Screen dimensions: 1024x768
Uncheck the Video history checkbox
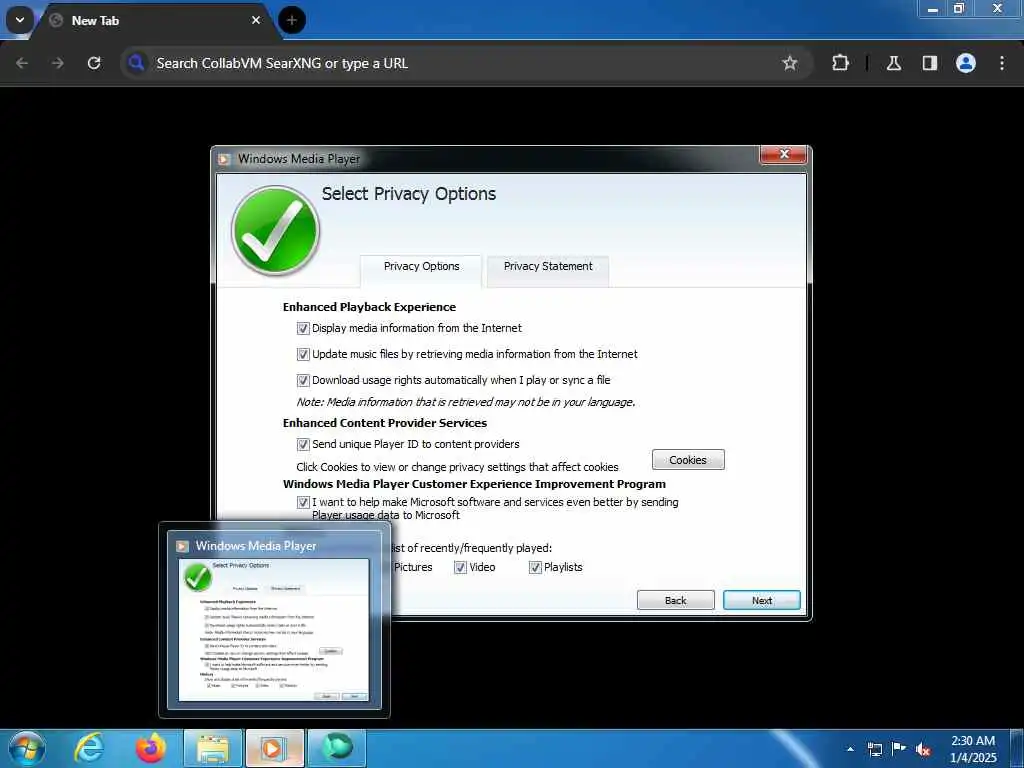(x=460, y=568)
